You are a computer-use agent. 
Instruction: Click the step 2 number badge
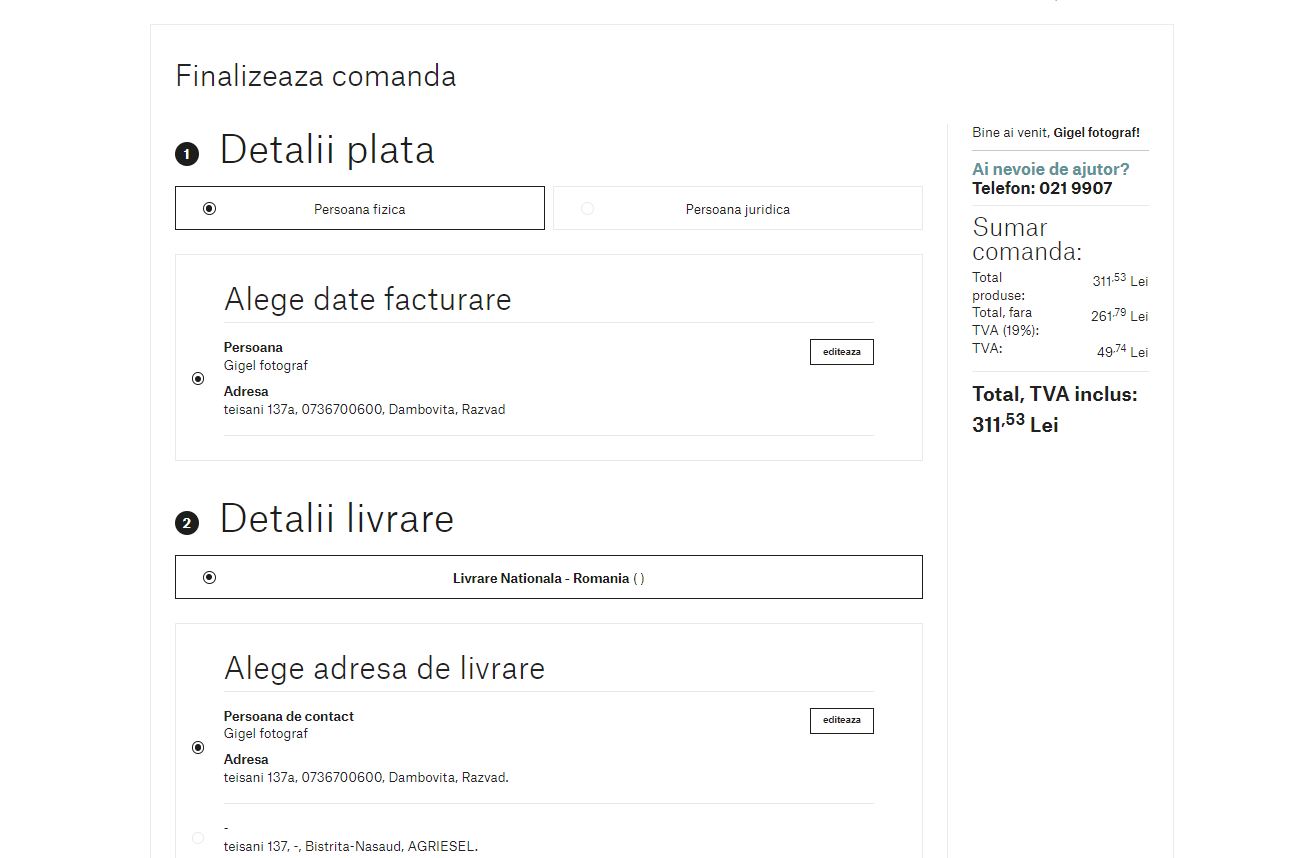187,523
